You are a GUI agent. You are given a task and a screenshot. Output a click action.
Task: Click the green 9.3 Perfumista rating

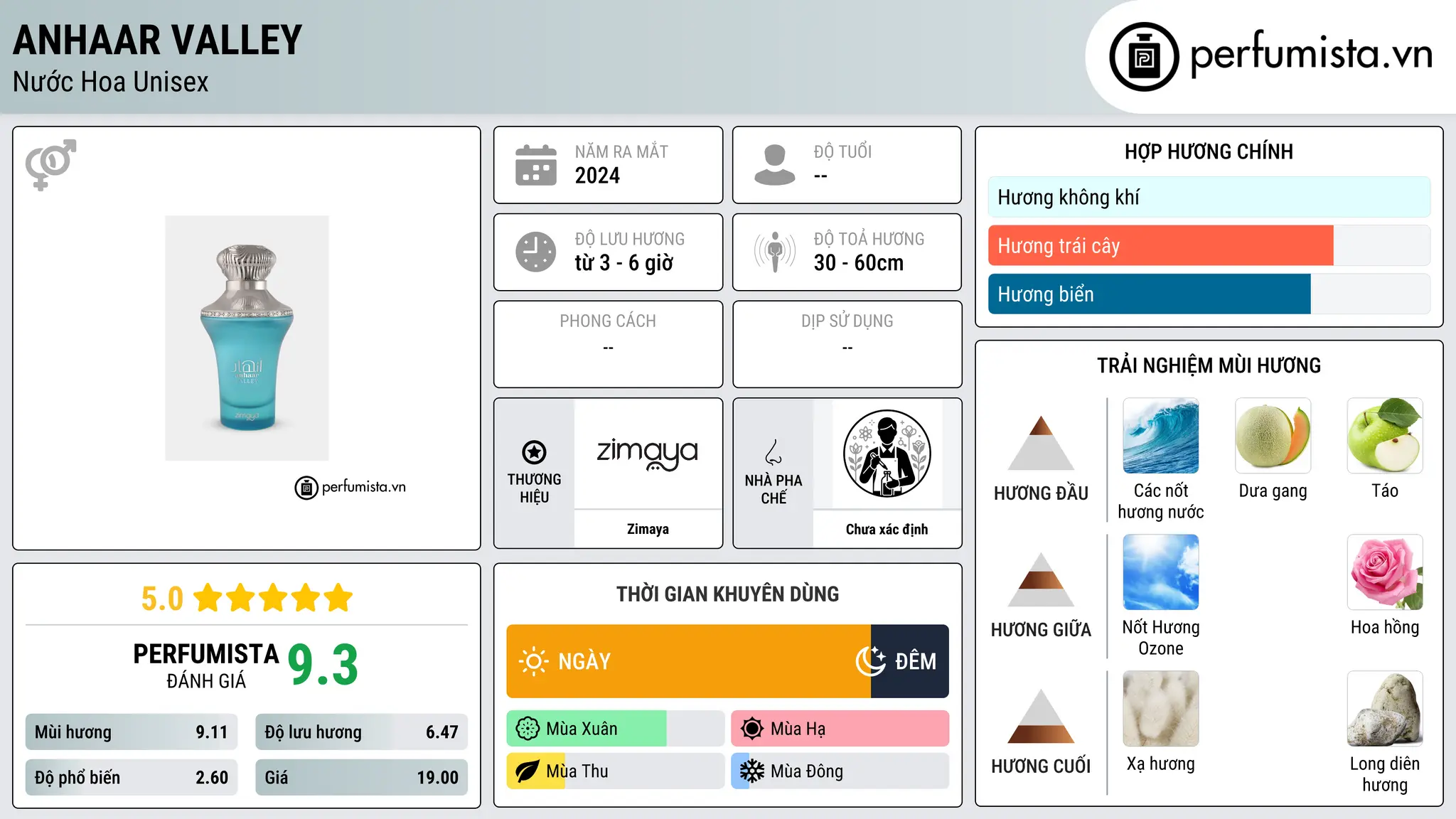(323, 665)
